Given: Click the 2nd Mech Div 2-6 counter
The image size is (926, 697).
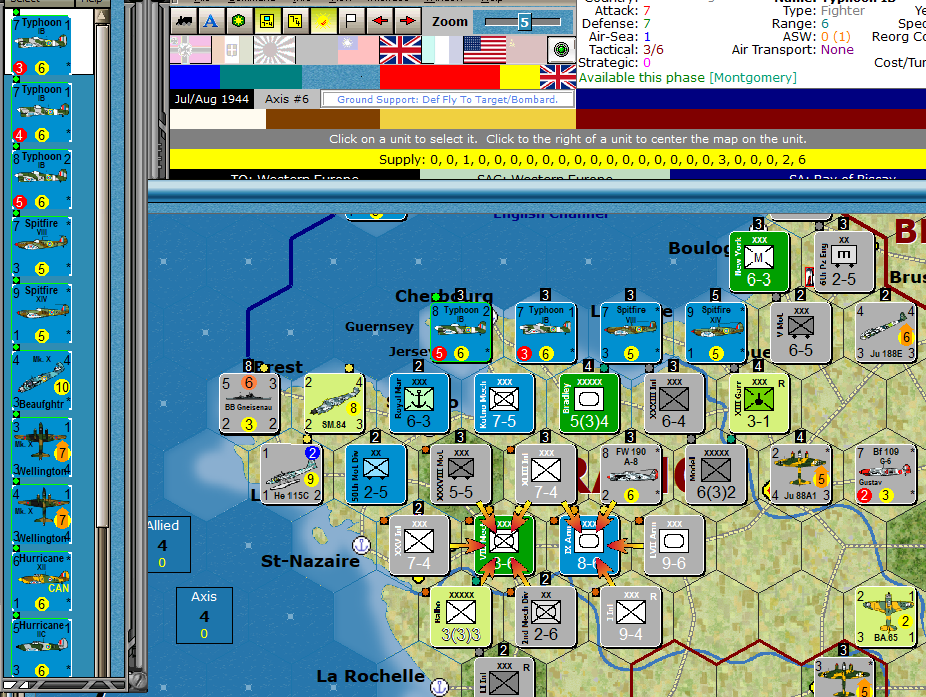Looking at the screenshot, I should [546, 617].
